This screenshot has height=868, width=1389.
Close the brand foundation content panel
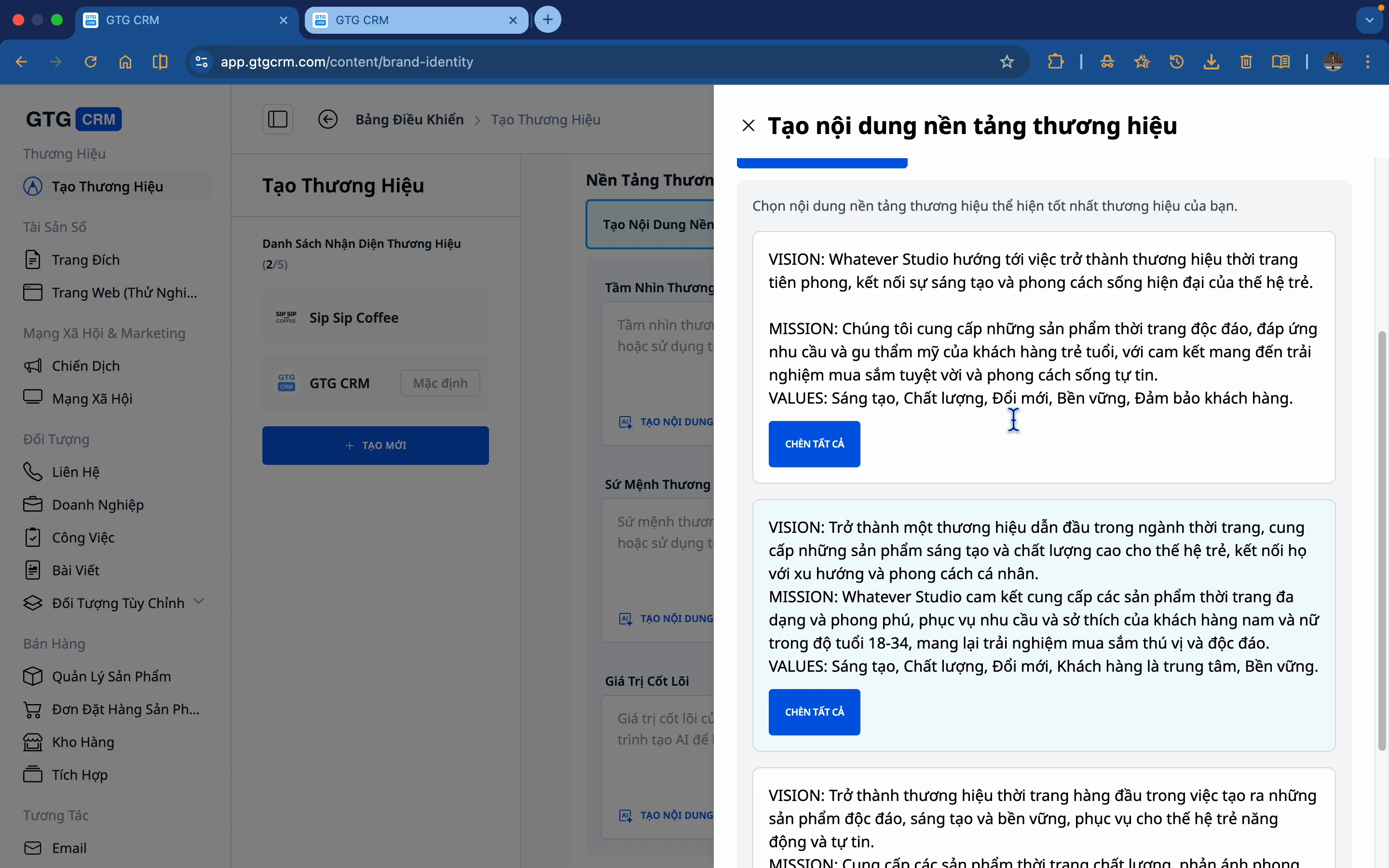pos(748,125)
